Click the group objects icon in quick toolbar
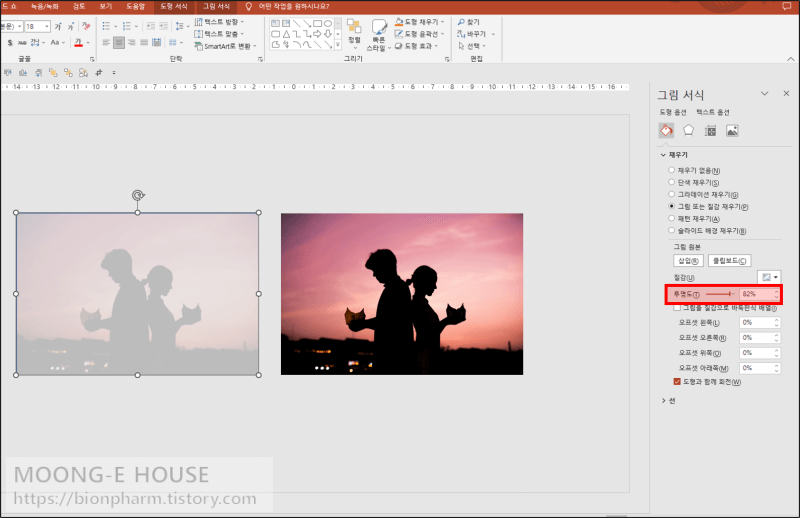The image size is (800, 518). [83, 72]
